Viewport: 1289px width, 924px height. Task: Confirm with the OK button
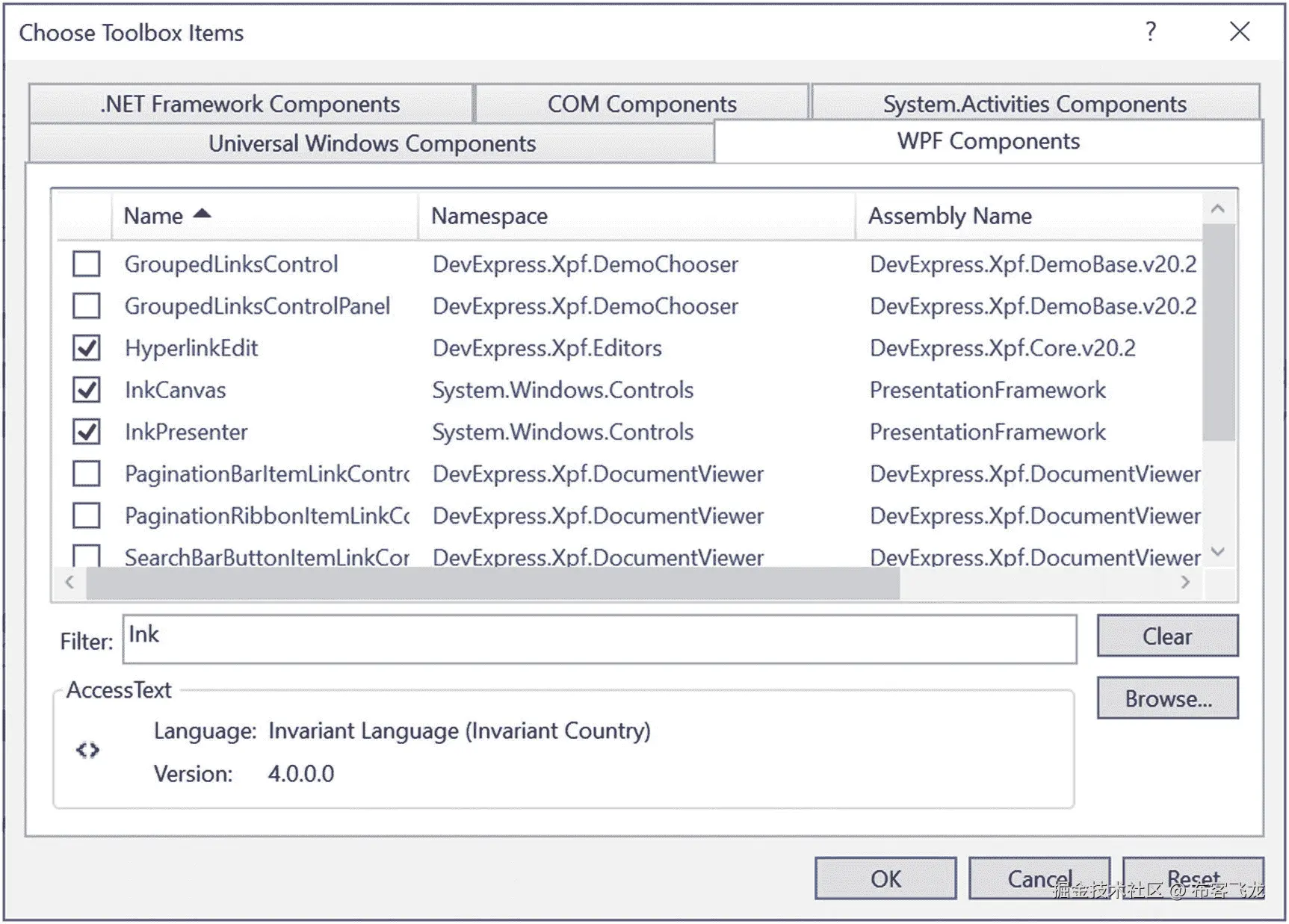tap(885, 878)
